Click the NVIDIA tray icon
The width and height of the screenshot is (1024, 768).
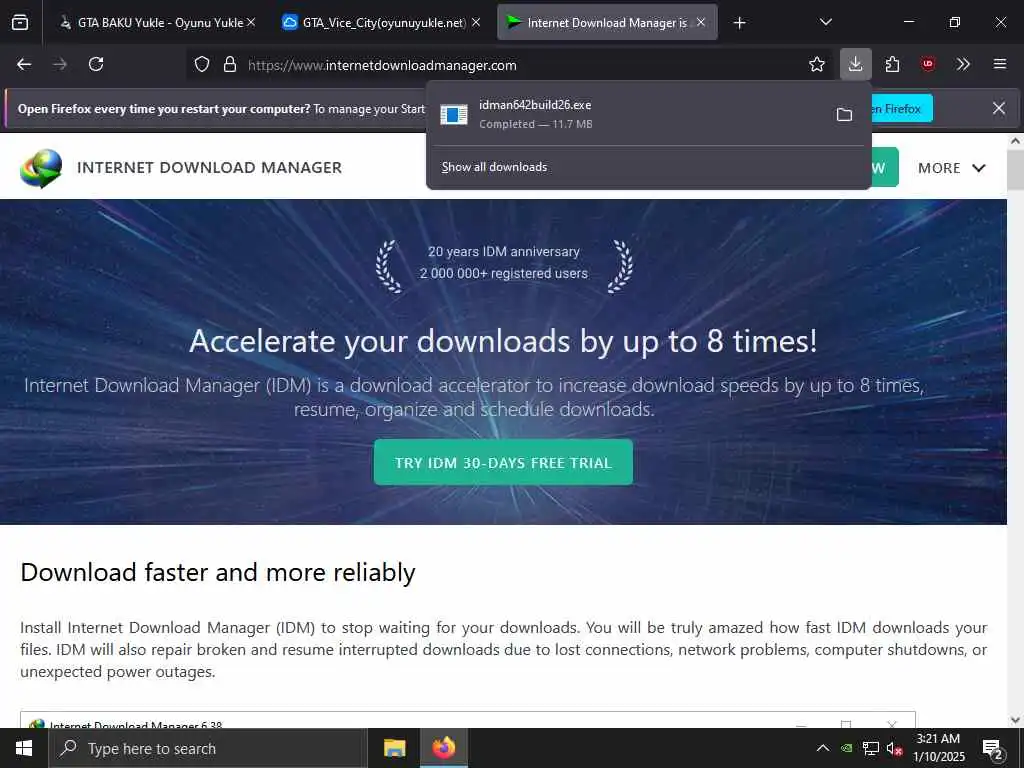[846, 748]
